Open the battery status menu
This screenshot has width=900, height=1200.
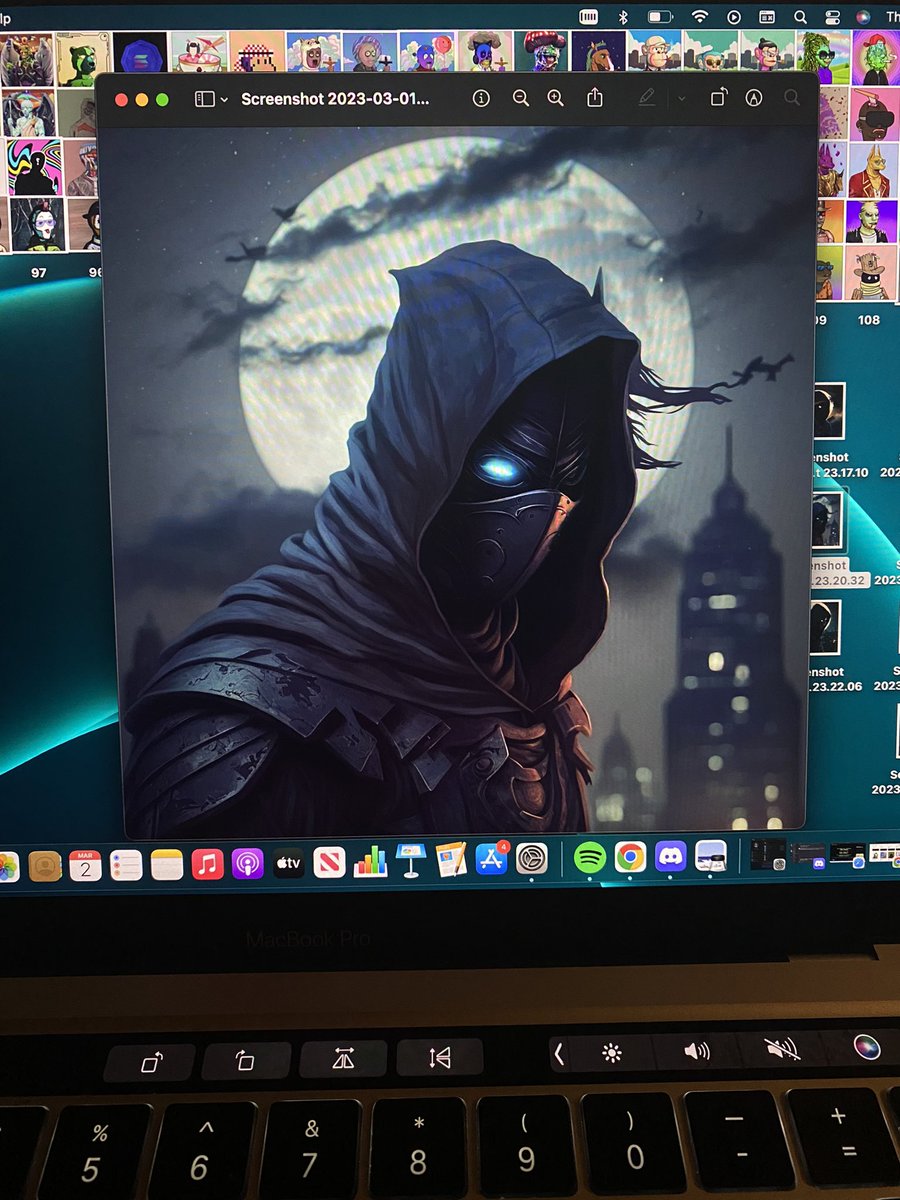tap(659, 17)
